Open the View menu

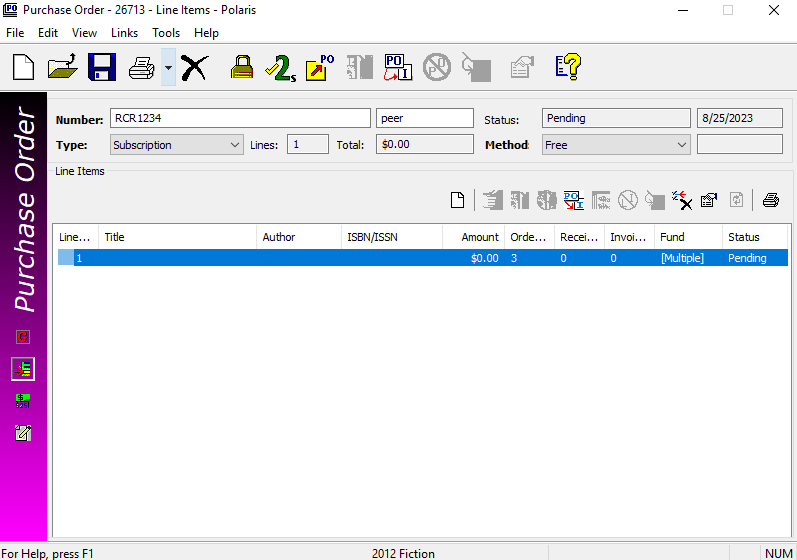click(84, 33)
